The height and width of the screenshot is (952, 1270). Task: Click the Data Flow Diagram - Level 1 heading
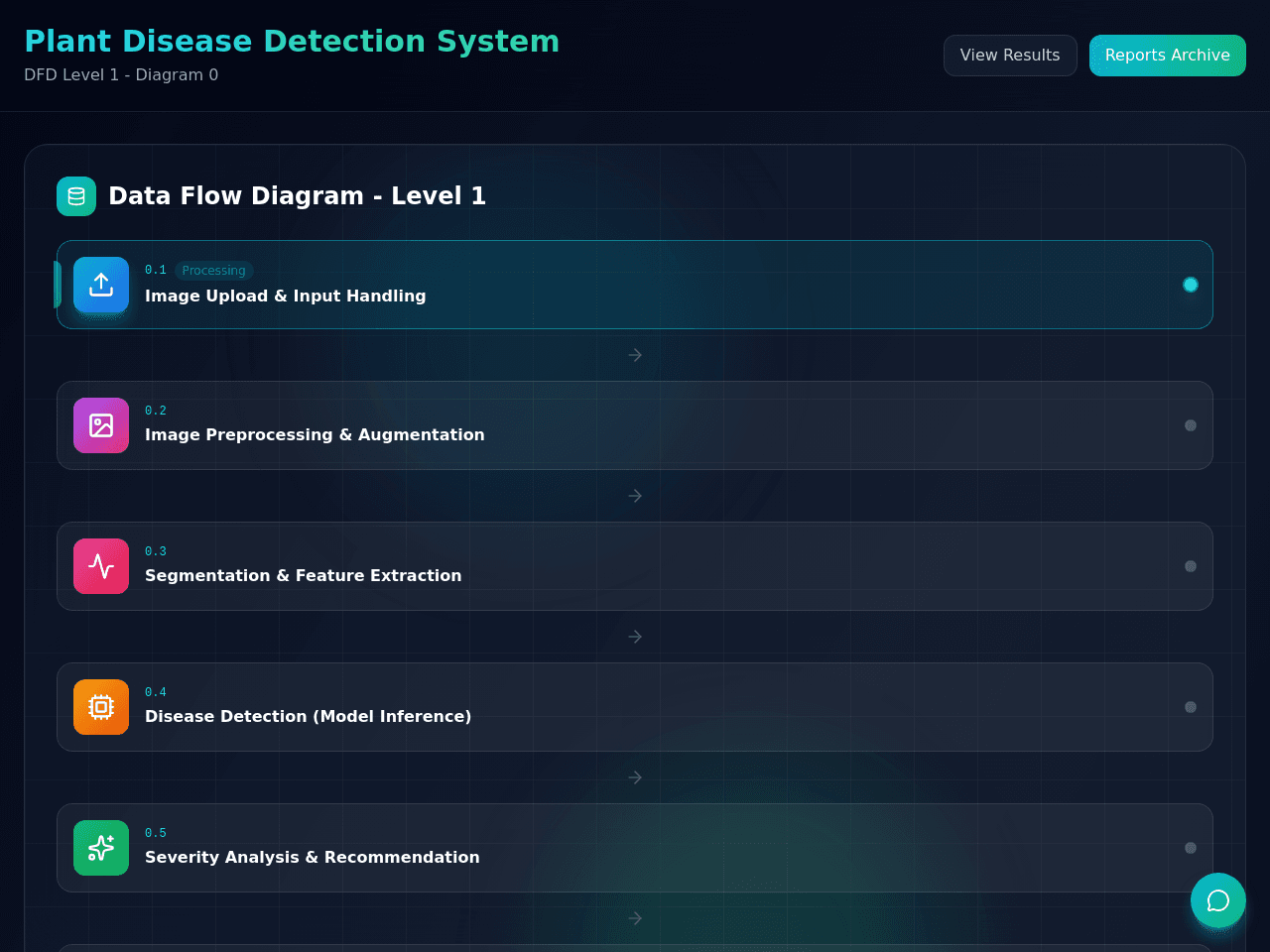click(x=297, y=196)
